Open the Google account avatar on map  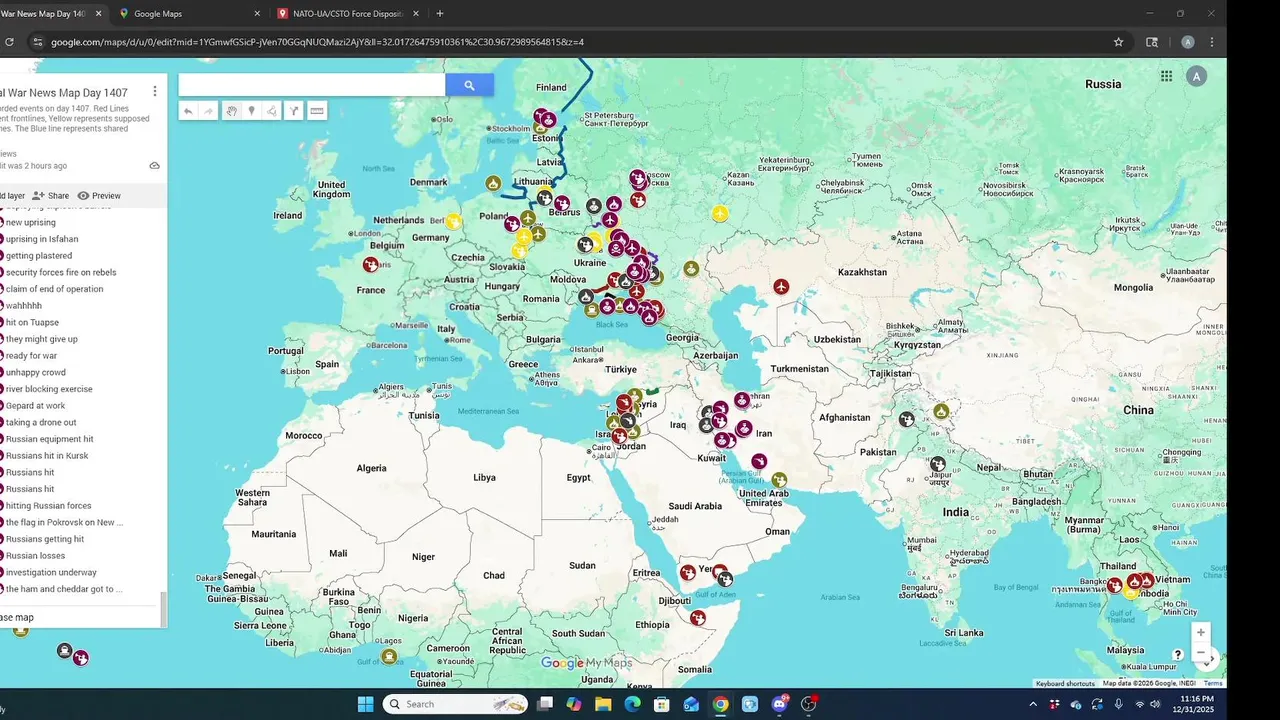pos(1196,76)
